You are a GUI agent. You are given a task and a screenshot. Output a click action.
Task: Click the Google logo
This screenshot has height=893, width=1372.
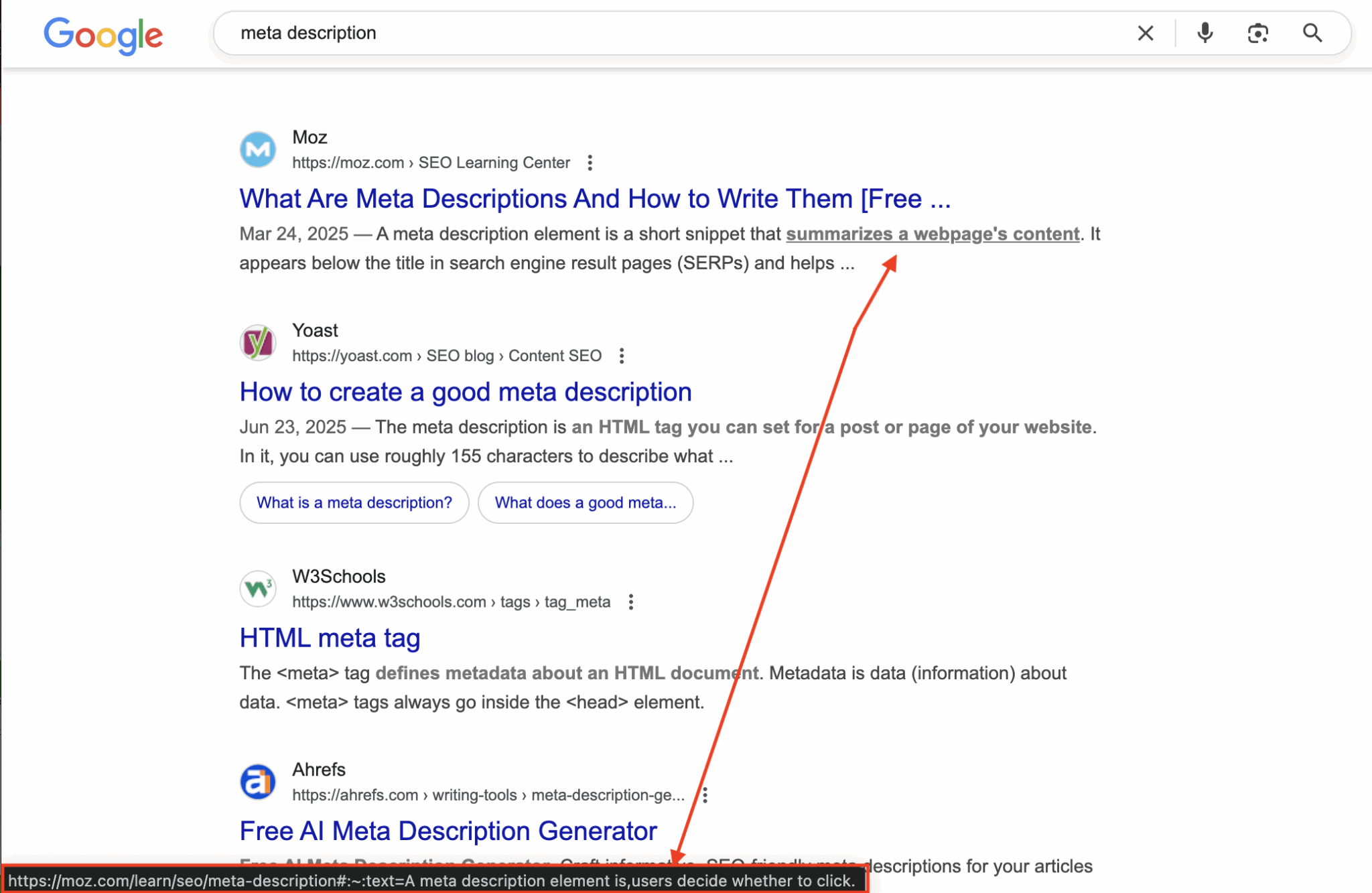103,35
